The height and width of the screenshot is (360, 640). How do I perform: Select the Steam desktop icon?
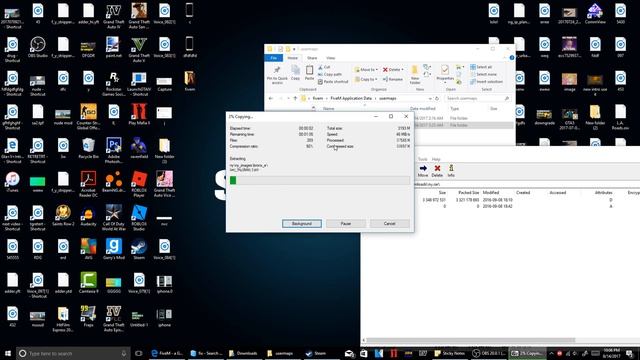tap(139, 249)
